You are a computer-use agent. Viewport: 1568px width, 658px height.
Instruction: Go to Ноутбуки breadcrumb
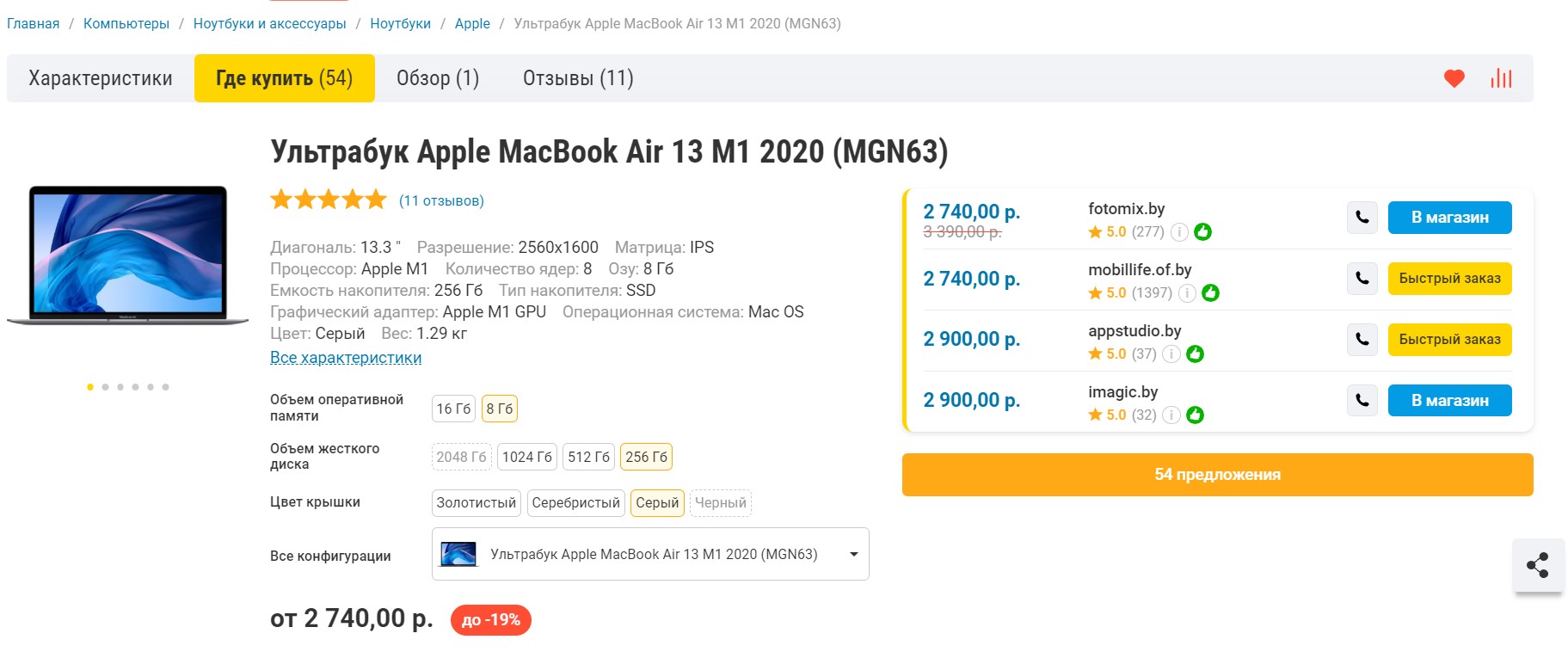(x=401, y=23)
